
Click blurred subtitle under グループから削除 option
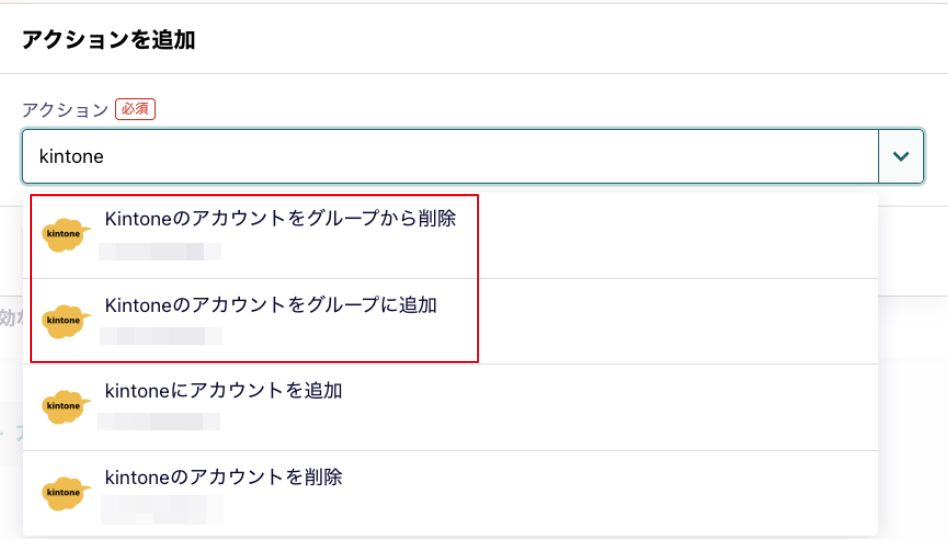click(160, 252)
